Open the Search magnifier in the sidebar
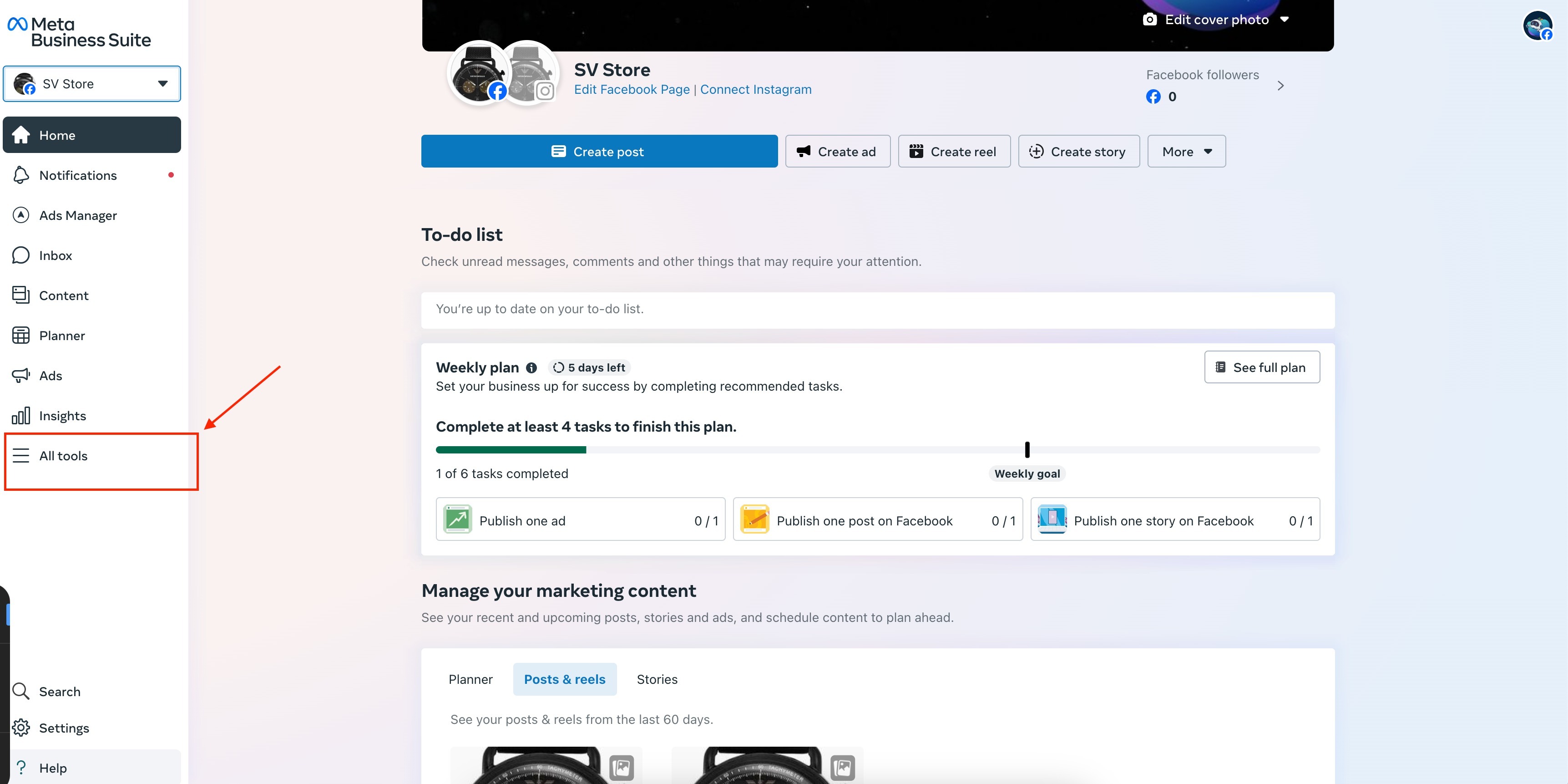The height and width of the screenshot is (784, 1568). (20, 691)
